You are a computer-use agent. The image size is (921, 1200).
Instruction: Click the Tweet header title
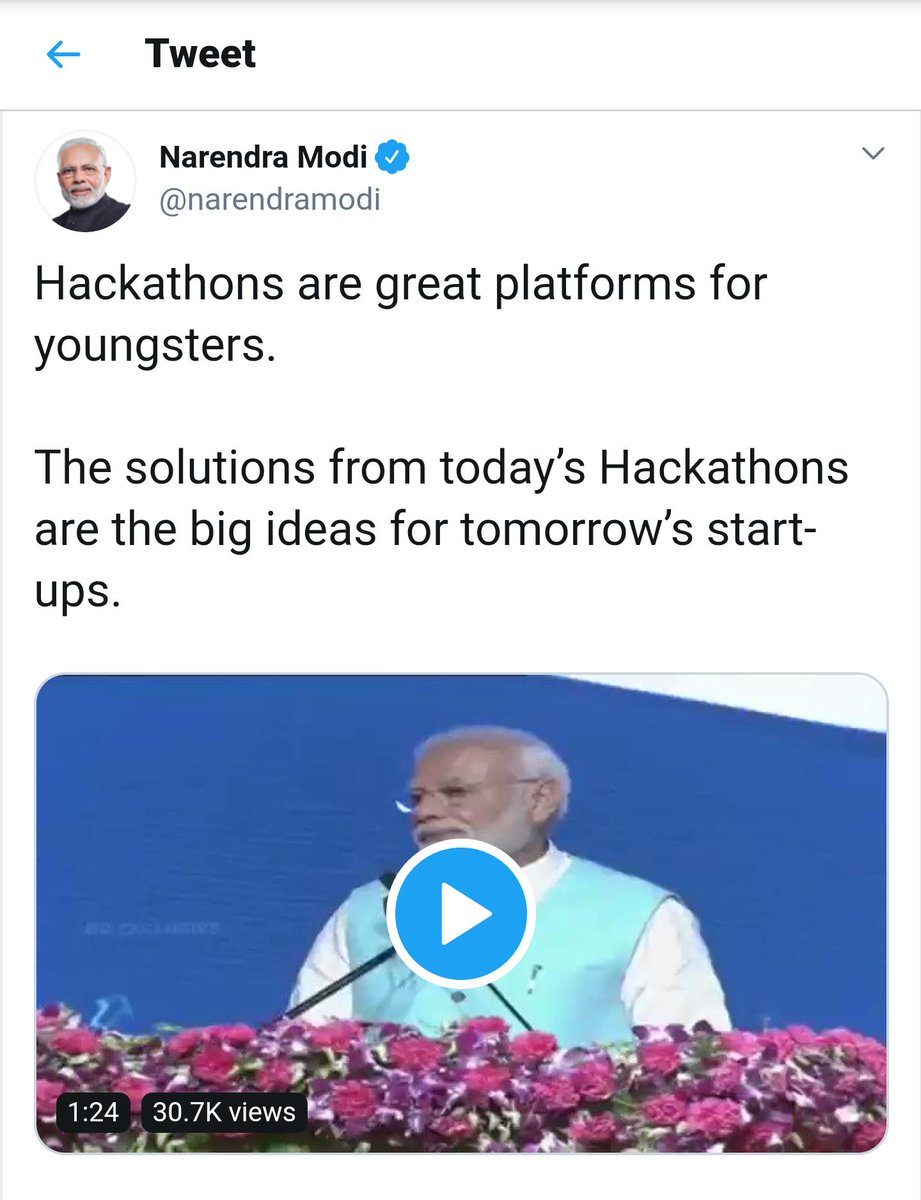pos(200,53)
